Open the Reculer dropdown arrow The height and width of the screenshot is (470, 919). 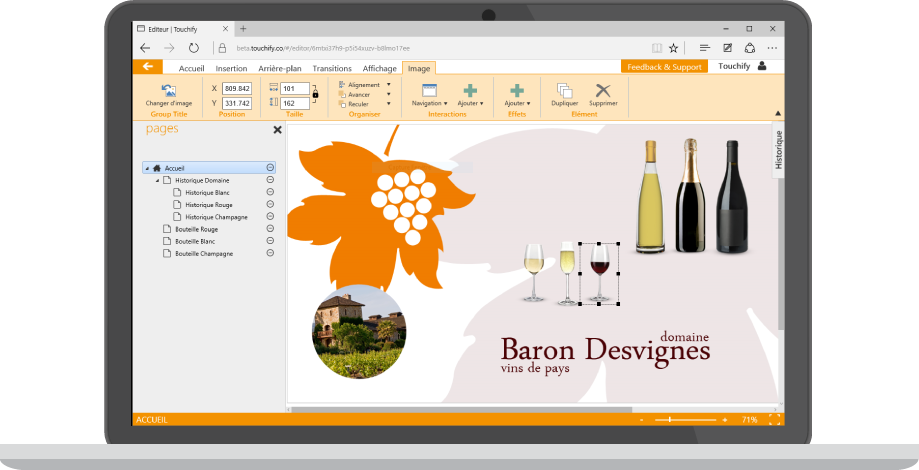pyautogui.click(x=389, y=104)
